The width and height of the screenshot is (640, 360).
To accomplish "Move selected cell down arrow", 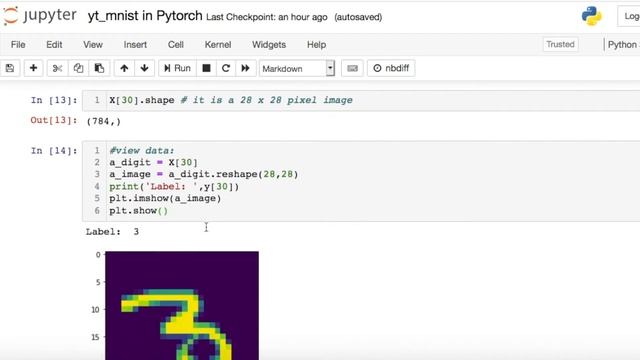I will point(144,68).
